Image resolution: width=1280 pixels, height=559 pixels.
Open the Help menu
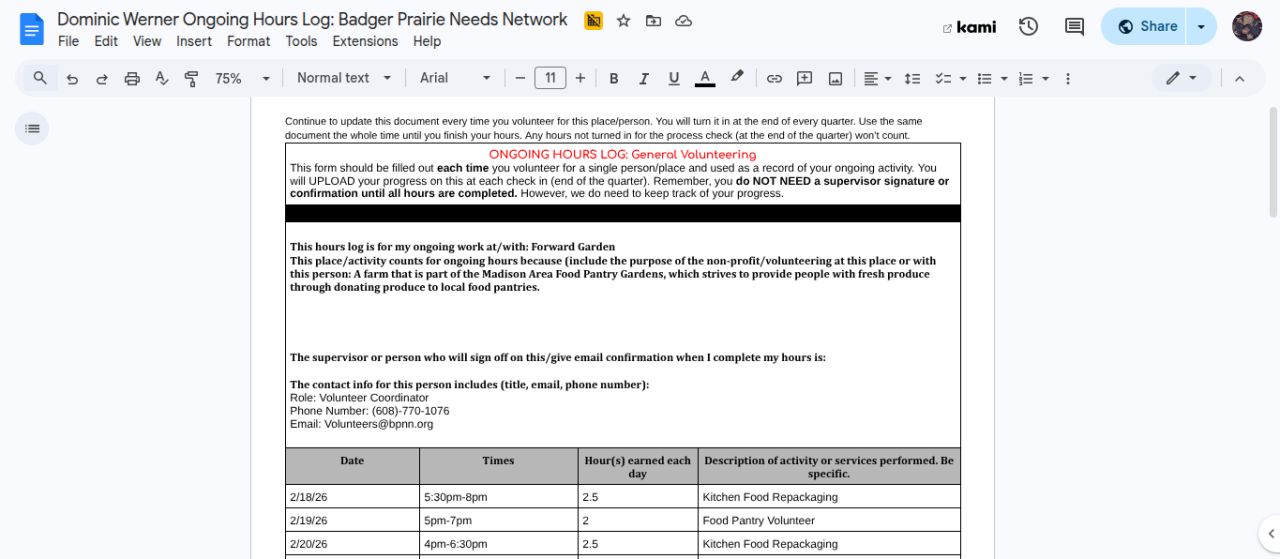click(x=427, y=41)
